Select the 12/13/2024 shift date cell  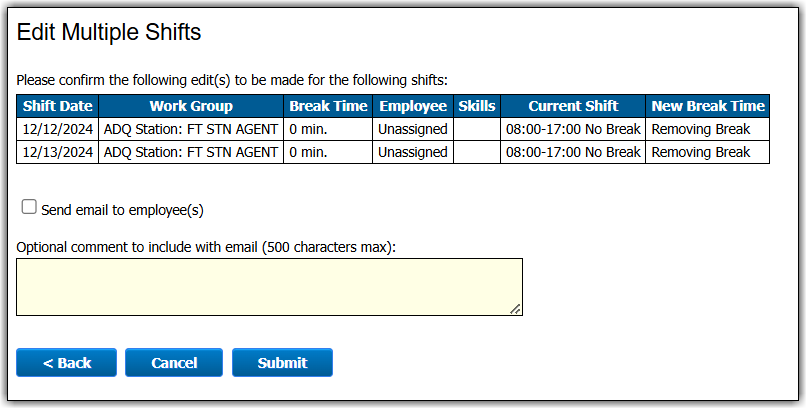[x=57, y=152]
